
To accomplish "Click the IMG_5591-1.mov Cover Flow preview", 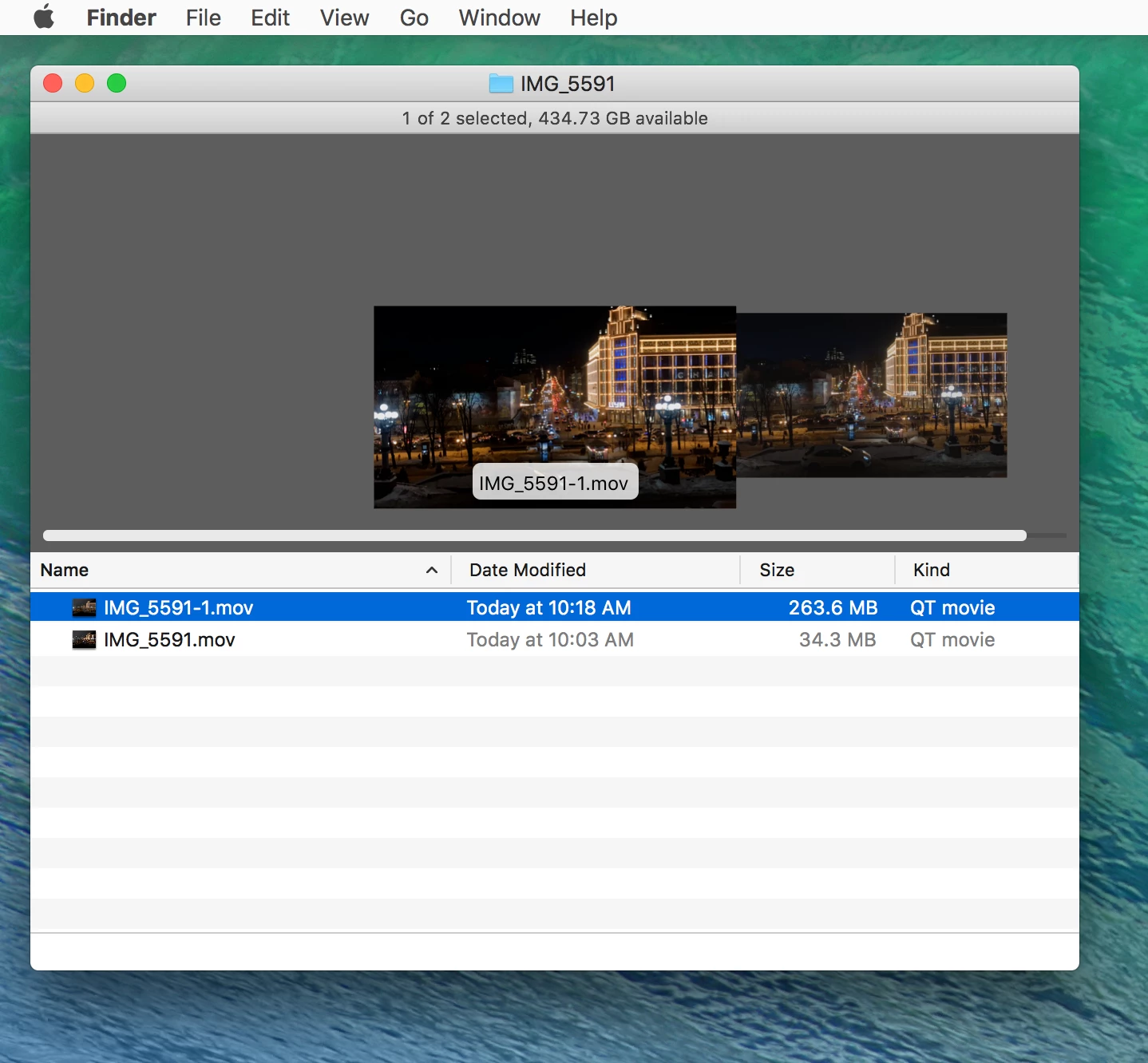I will pos(555,407).
